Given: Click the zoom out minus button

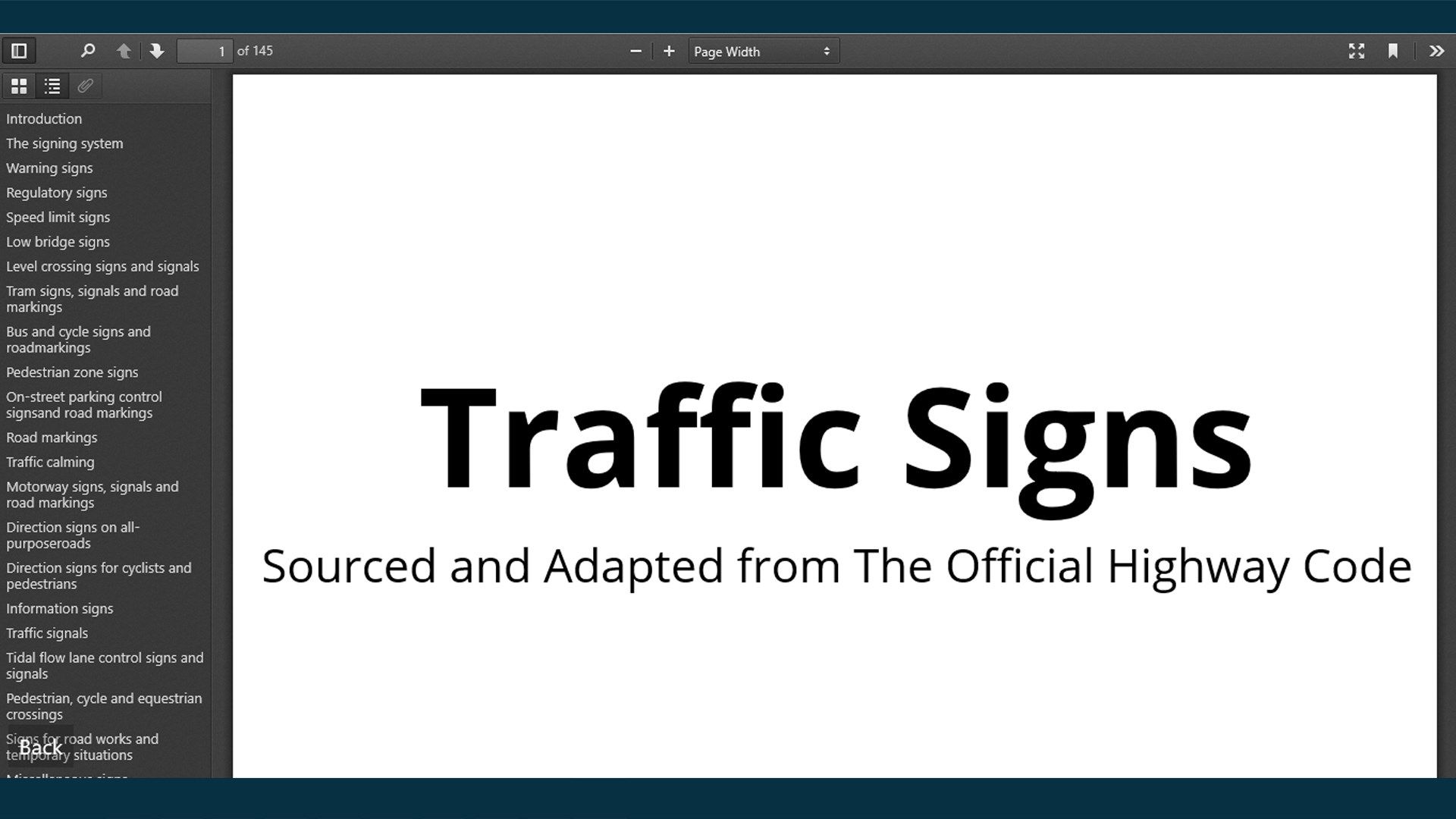Looking at the screenshot, I should (636, 52).
